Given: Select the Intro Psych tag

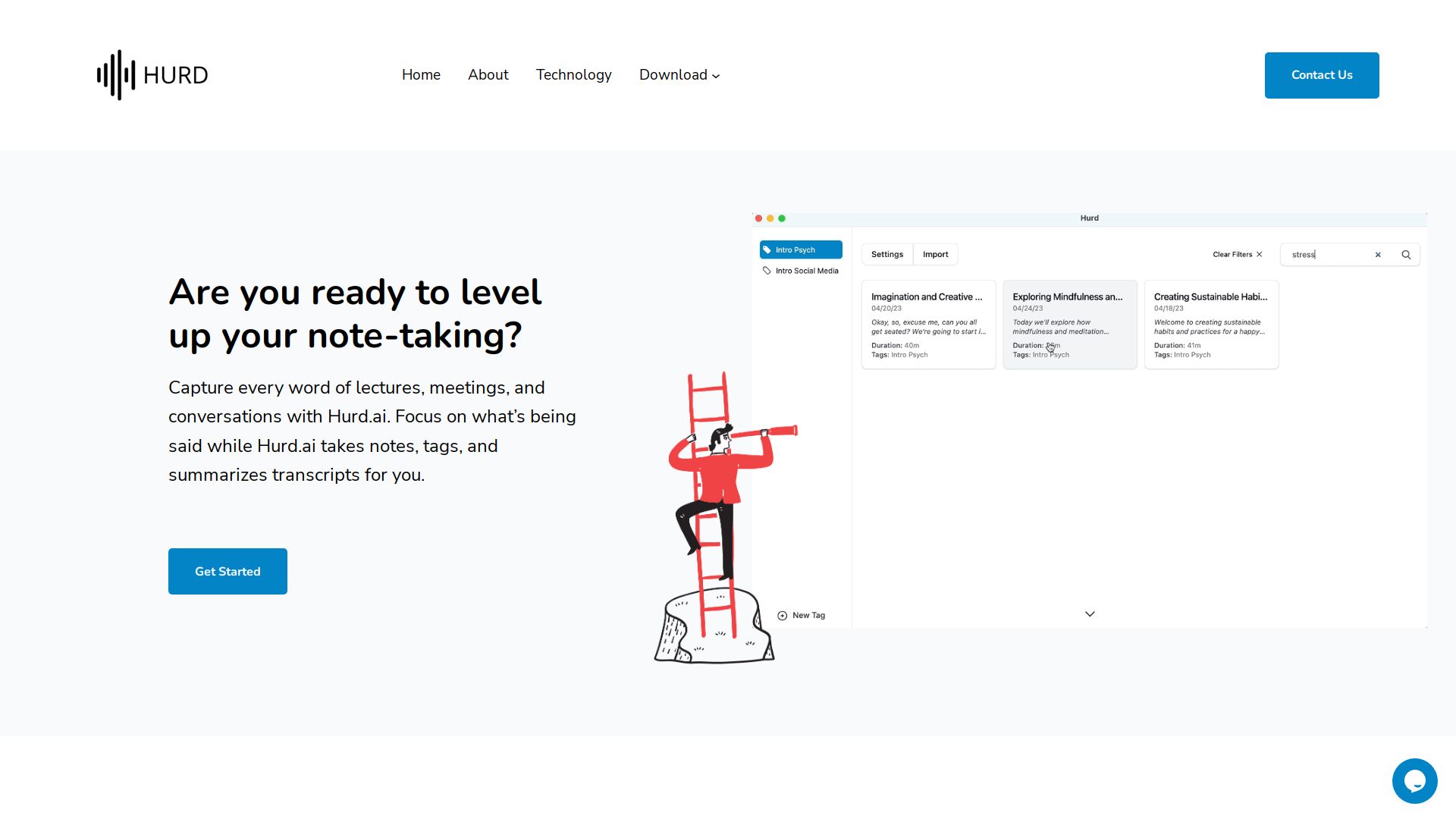Looking at the screenshot, I should tap(801, 249).
